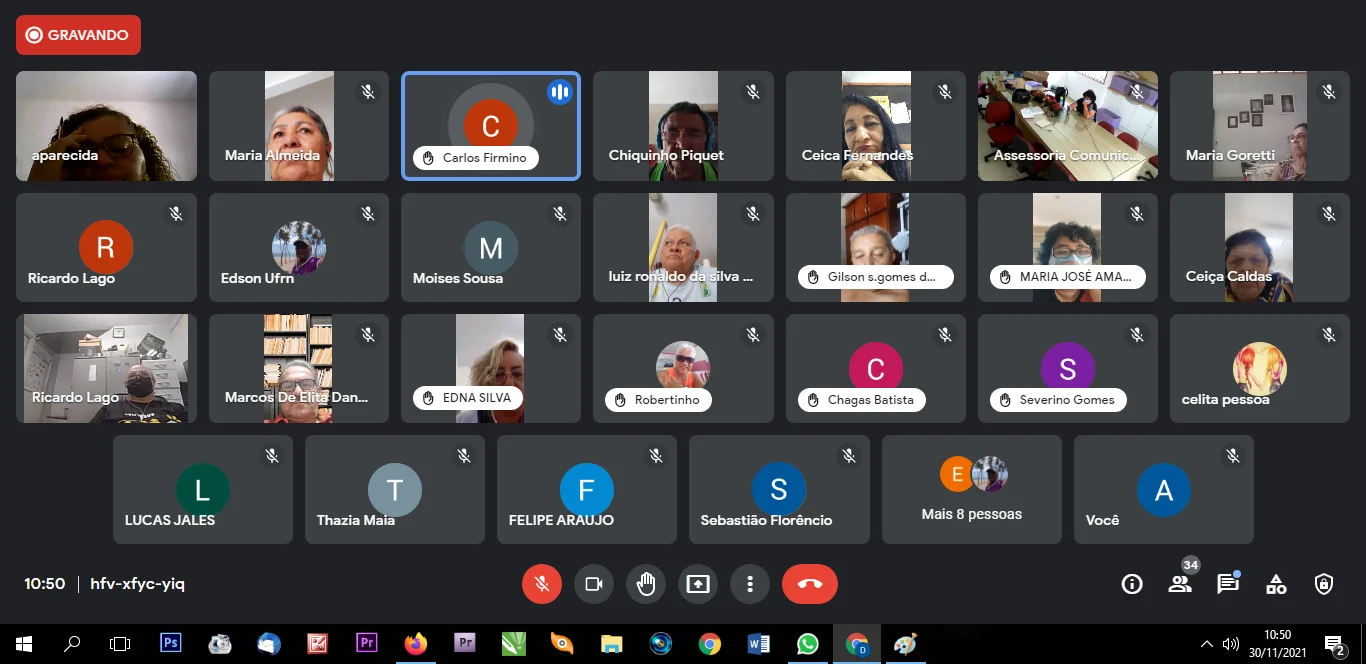Image resolution: width=1366 pixels, height=664 pixels.
Task: Select the Sebastião Florêncio participant tile
Action: (779, 489)
